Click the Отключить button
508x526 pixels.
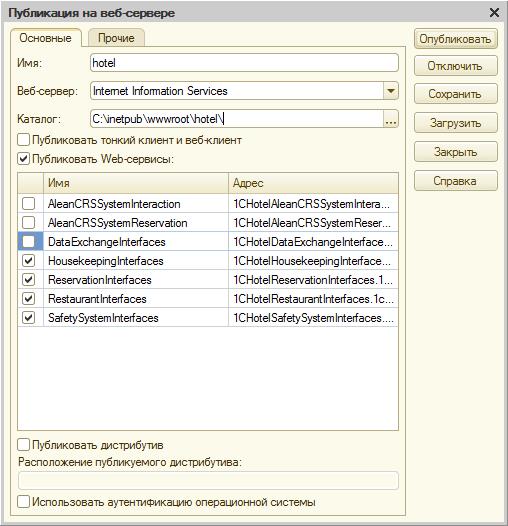[455, 66]
